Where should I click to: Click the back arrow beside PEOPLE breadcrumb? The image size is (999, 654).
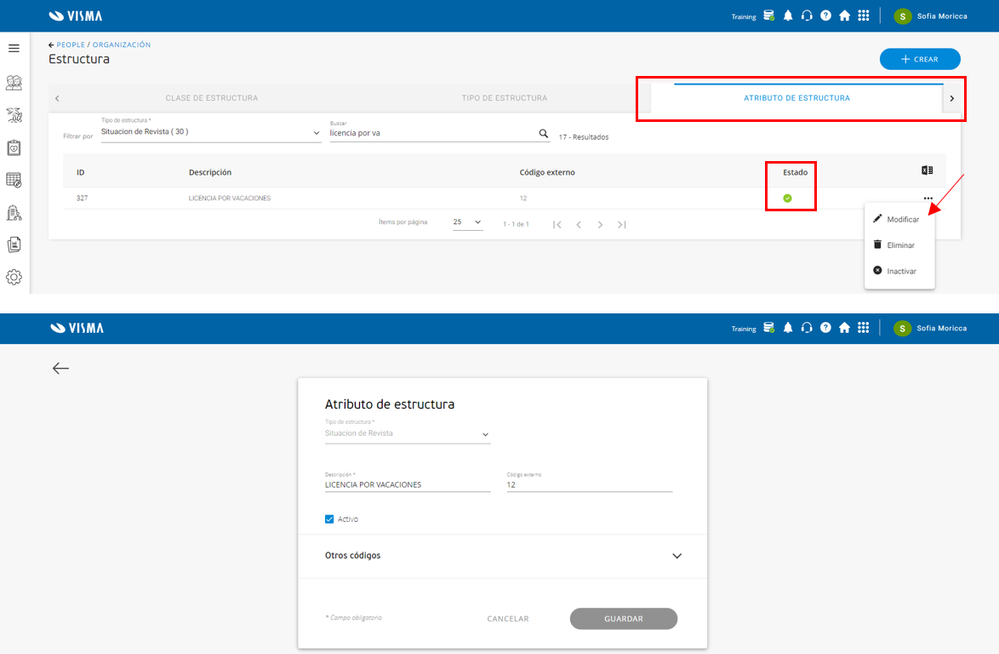pos(51,45)
